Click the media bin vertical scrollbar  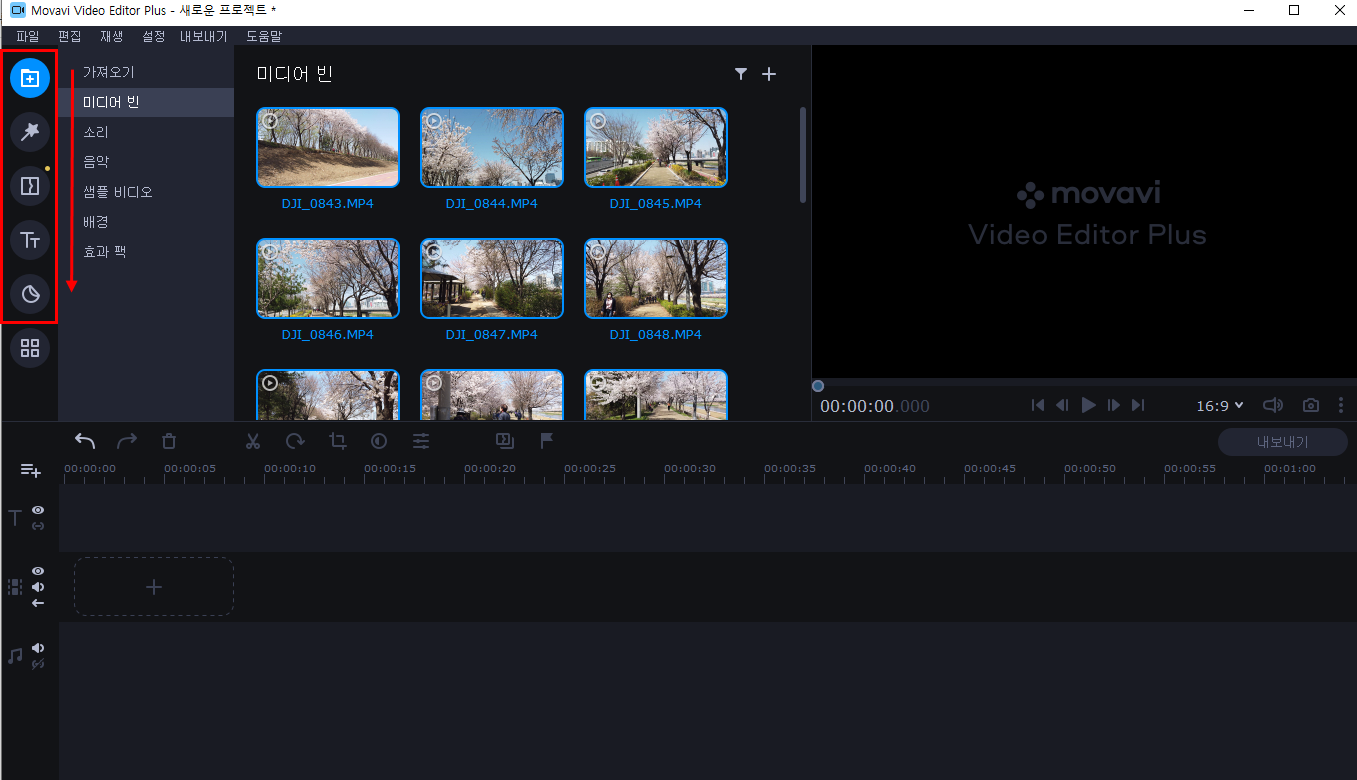[x=802, y=155]
